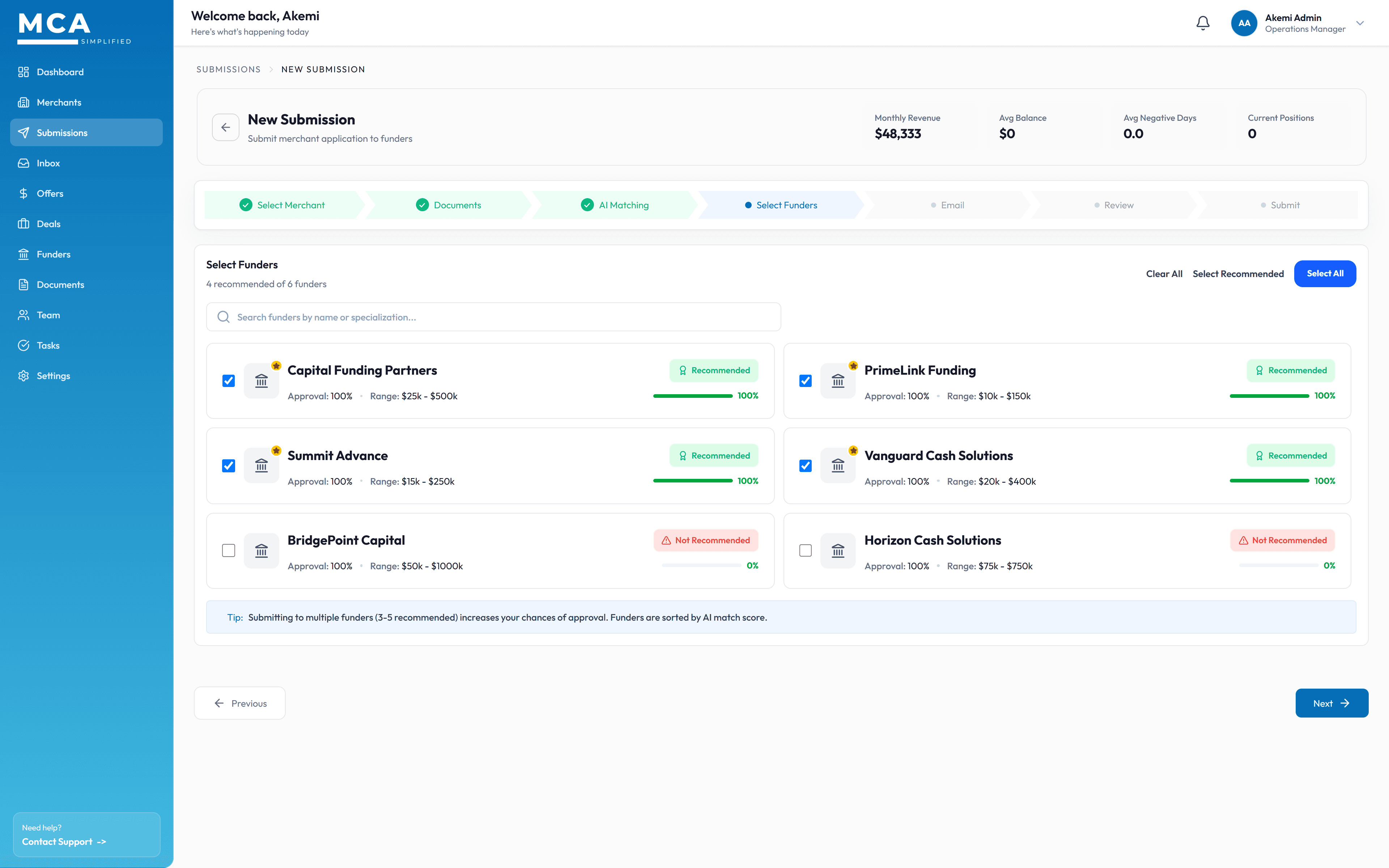Click the back arrow beside New Submission
Image resolution: width=1389 pixels, height=868 pixels.
point(226,127)
